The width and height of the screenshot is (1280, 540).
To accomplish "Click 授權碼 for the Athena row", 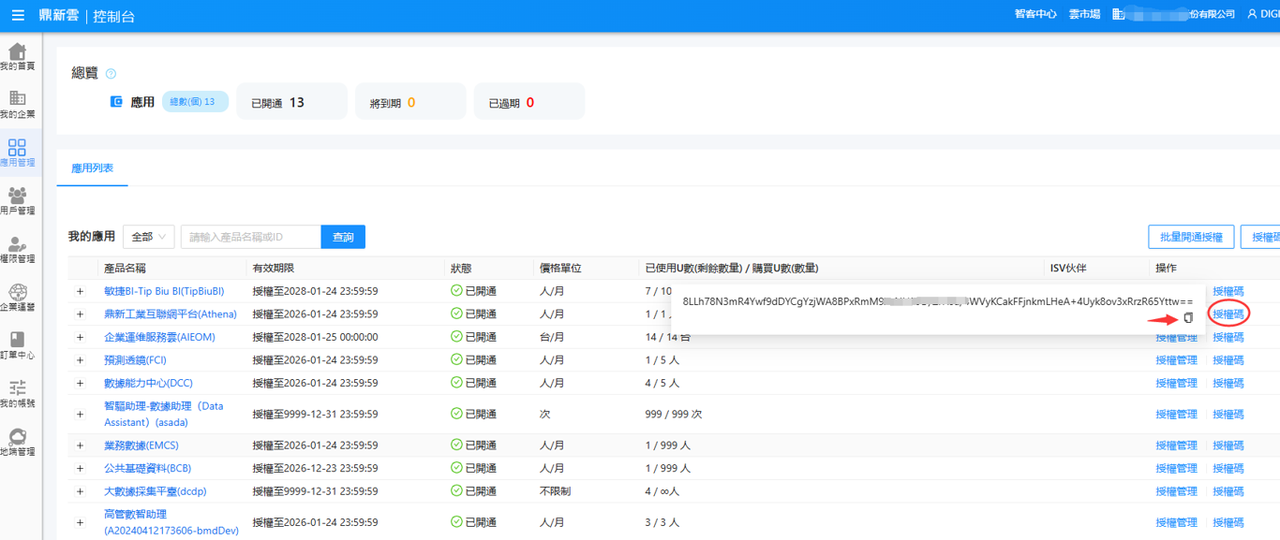I will click(1228, 314).
